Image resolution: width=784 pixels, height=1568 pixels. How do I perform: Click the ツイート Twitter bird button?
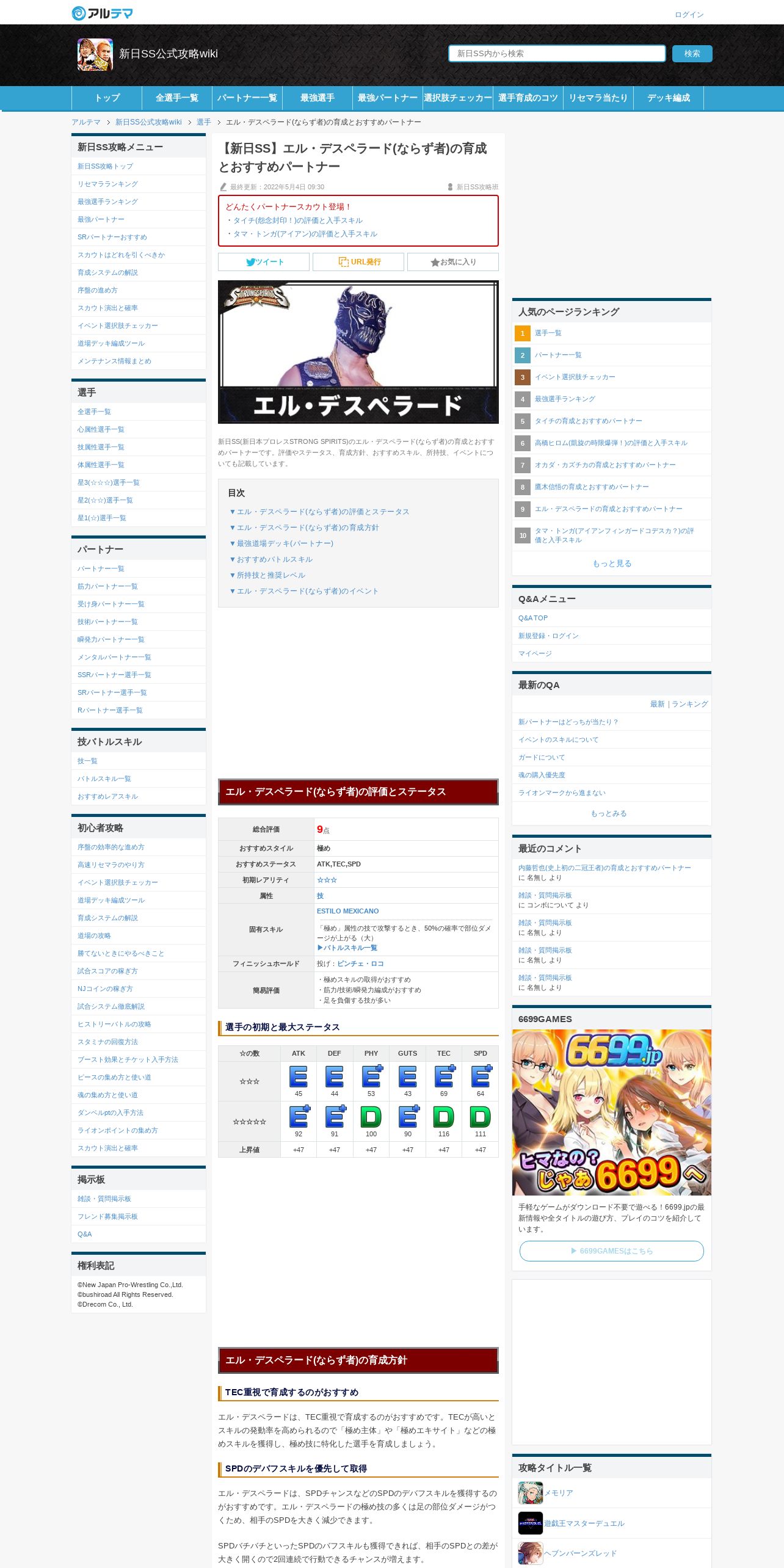264,262
